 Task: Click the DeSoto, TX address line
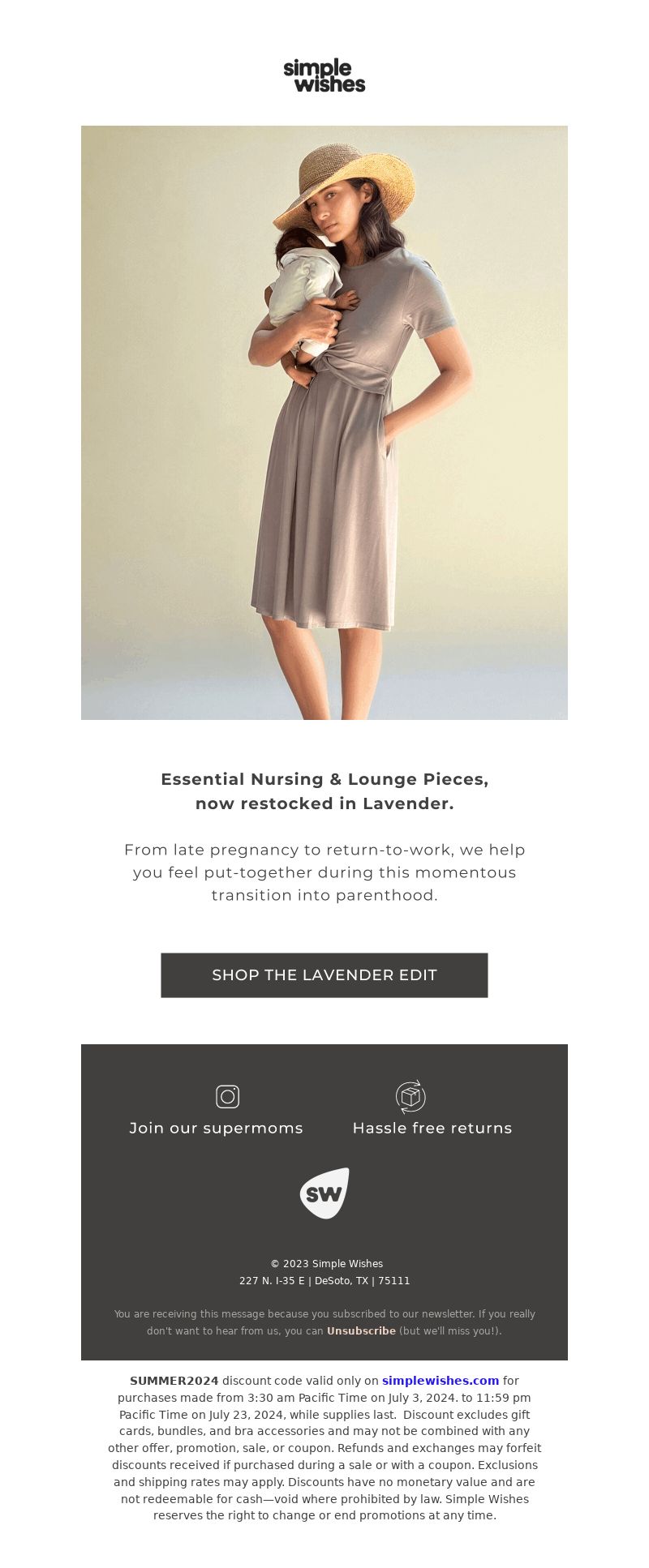click(324, 1280)
